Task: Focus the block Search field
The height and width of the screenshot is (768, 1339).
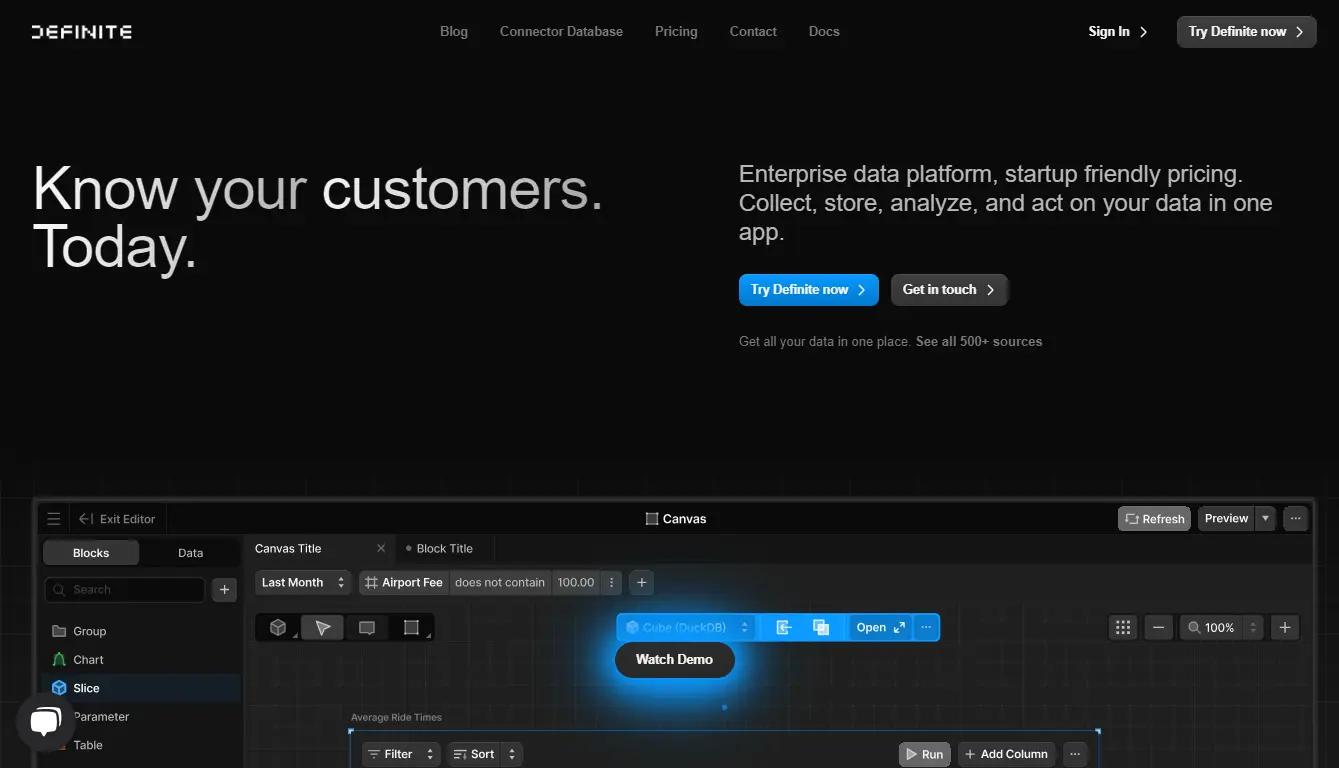Action: (125, 590)
